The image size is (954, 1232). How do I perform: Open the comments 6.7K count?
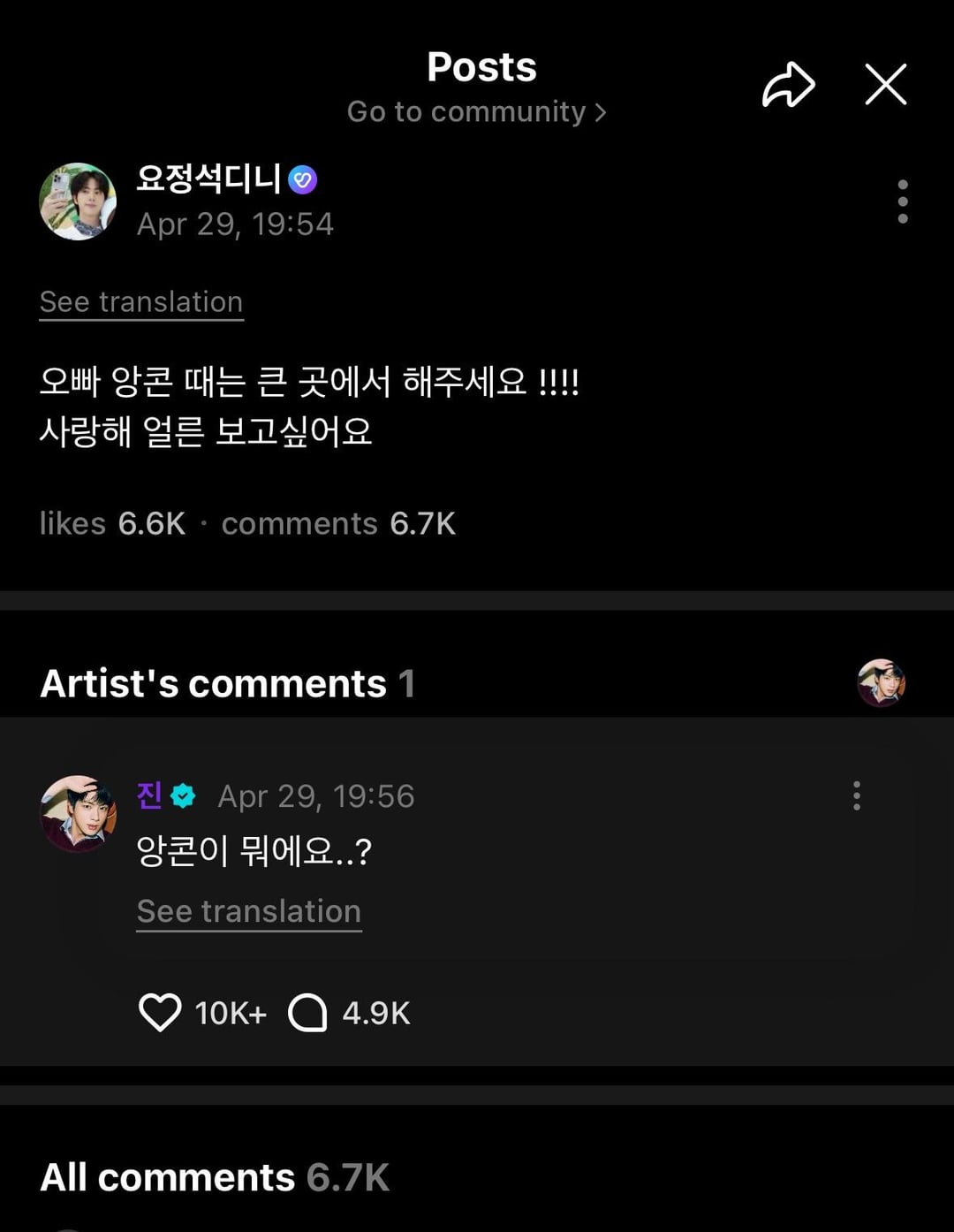click(x=338, y=523)
